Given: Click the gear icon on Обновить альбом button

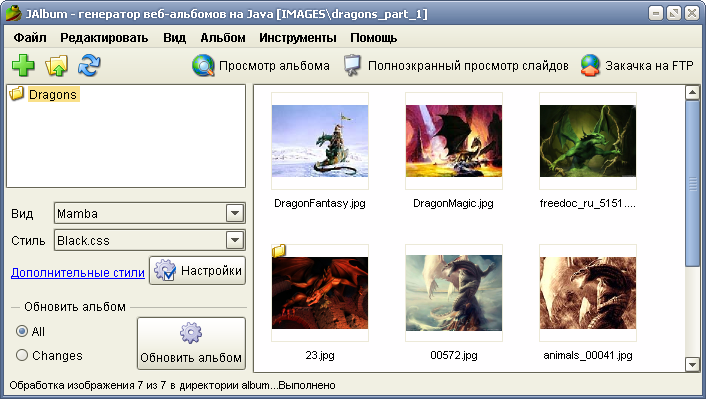Looking at the screenshot, I should coord(191,333).
